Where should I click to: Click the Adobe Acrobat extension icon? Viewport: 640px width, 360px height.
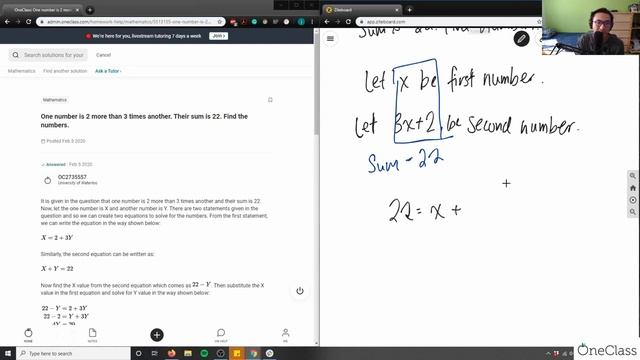[244, 22]
